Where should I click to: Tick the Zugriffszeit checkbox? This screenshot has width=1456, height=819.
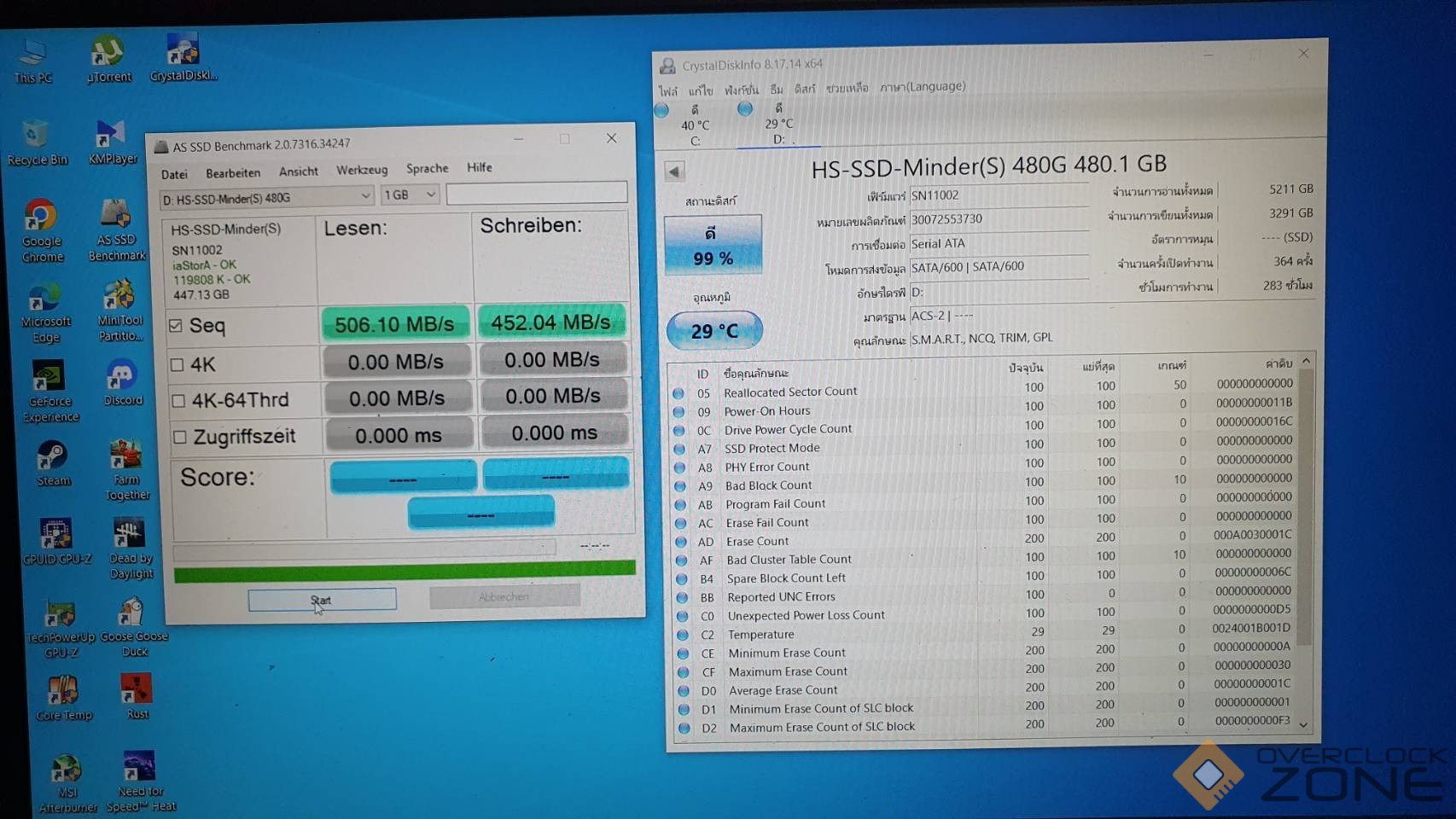pyautogui.click(x=180, y=438)
